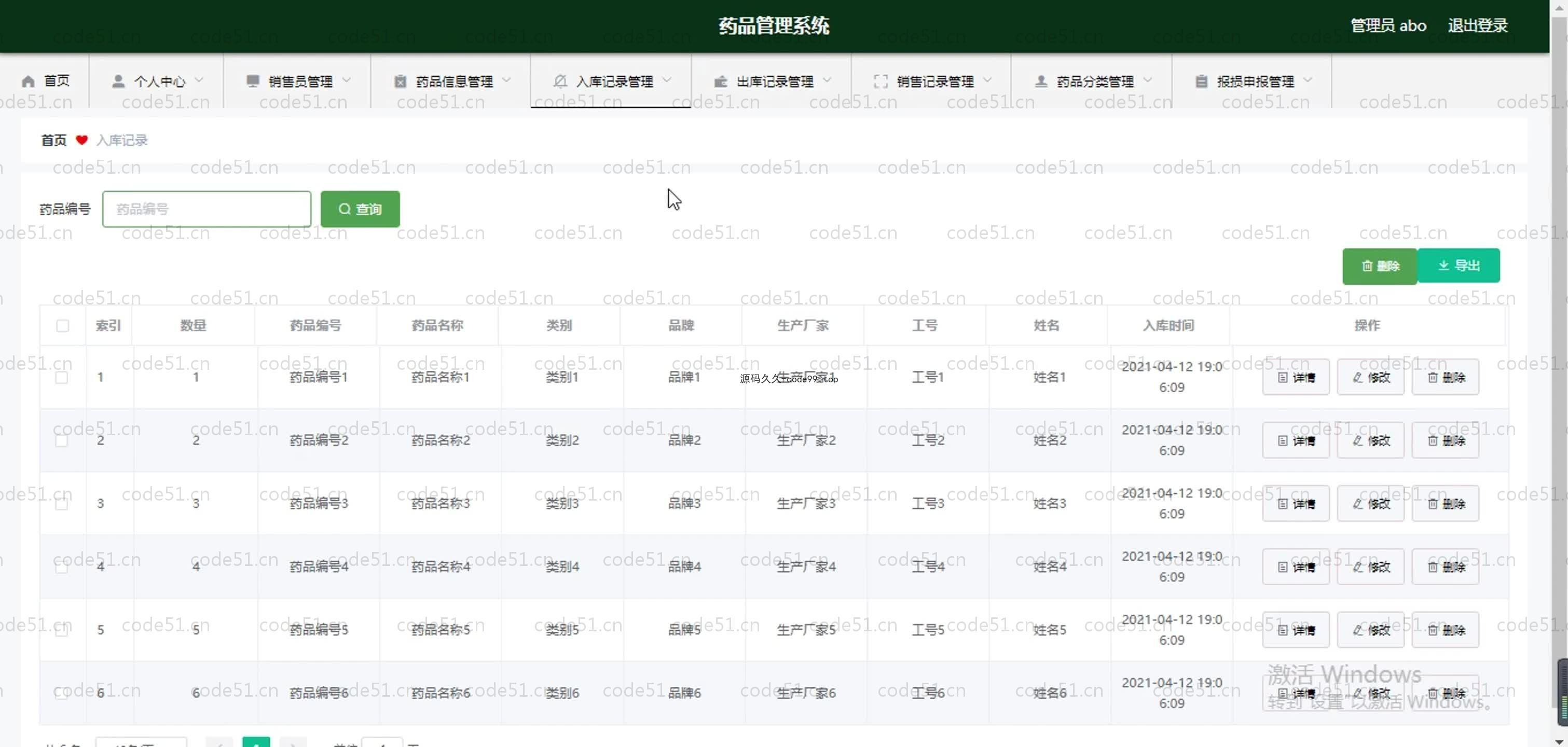Image resolution: width=1568 pixels, height=747 pixels.
Task: Open the 销售员管理 menu
Action: [297, 81]
